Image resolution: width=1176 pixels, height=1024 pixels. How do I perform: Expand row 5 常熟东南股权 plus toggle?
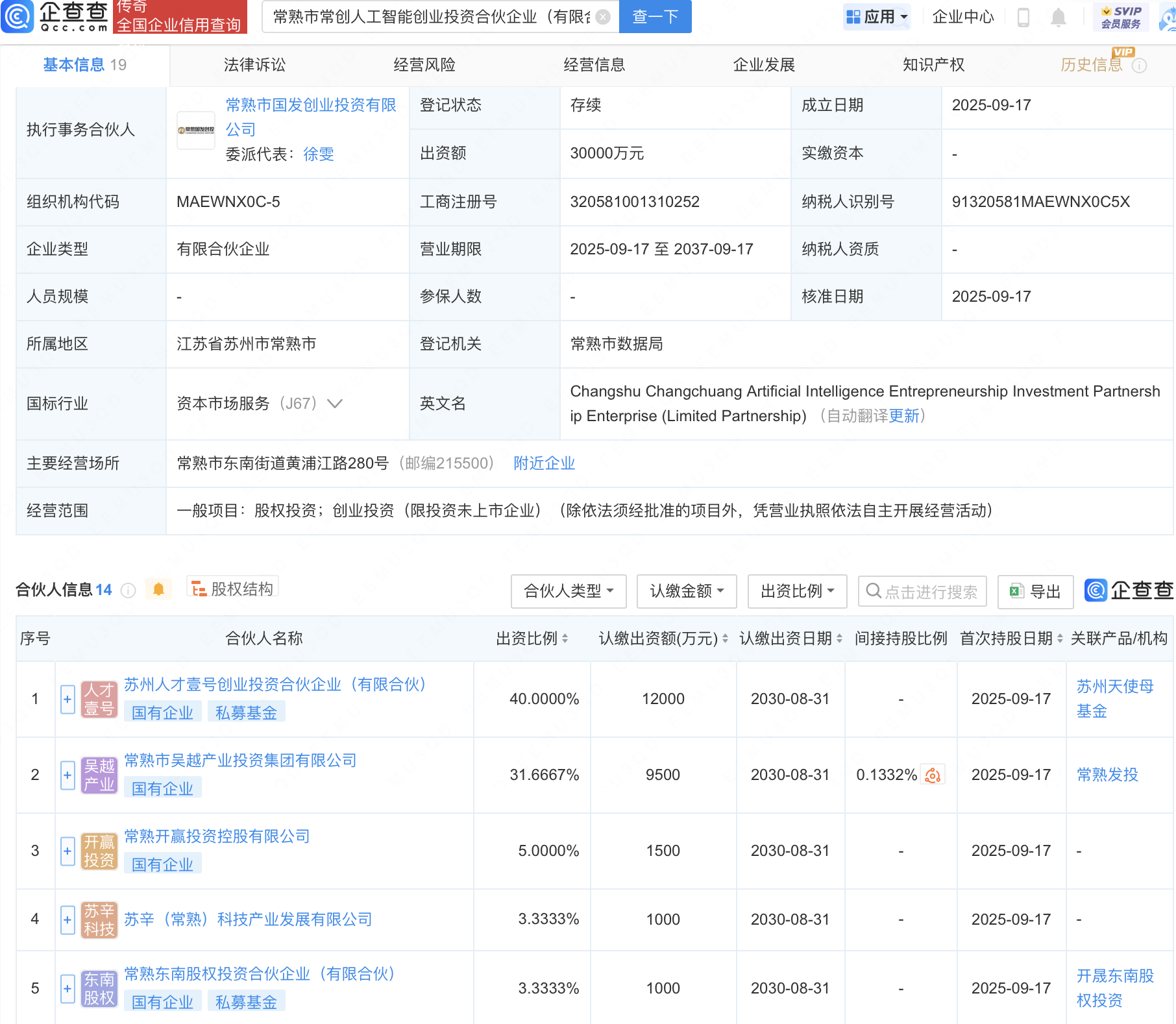click(x=67, y=989)
